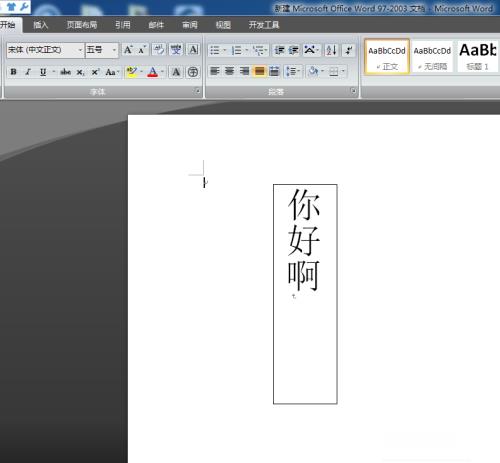Click the line spacing icon
500x463 pixels.
291,71
